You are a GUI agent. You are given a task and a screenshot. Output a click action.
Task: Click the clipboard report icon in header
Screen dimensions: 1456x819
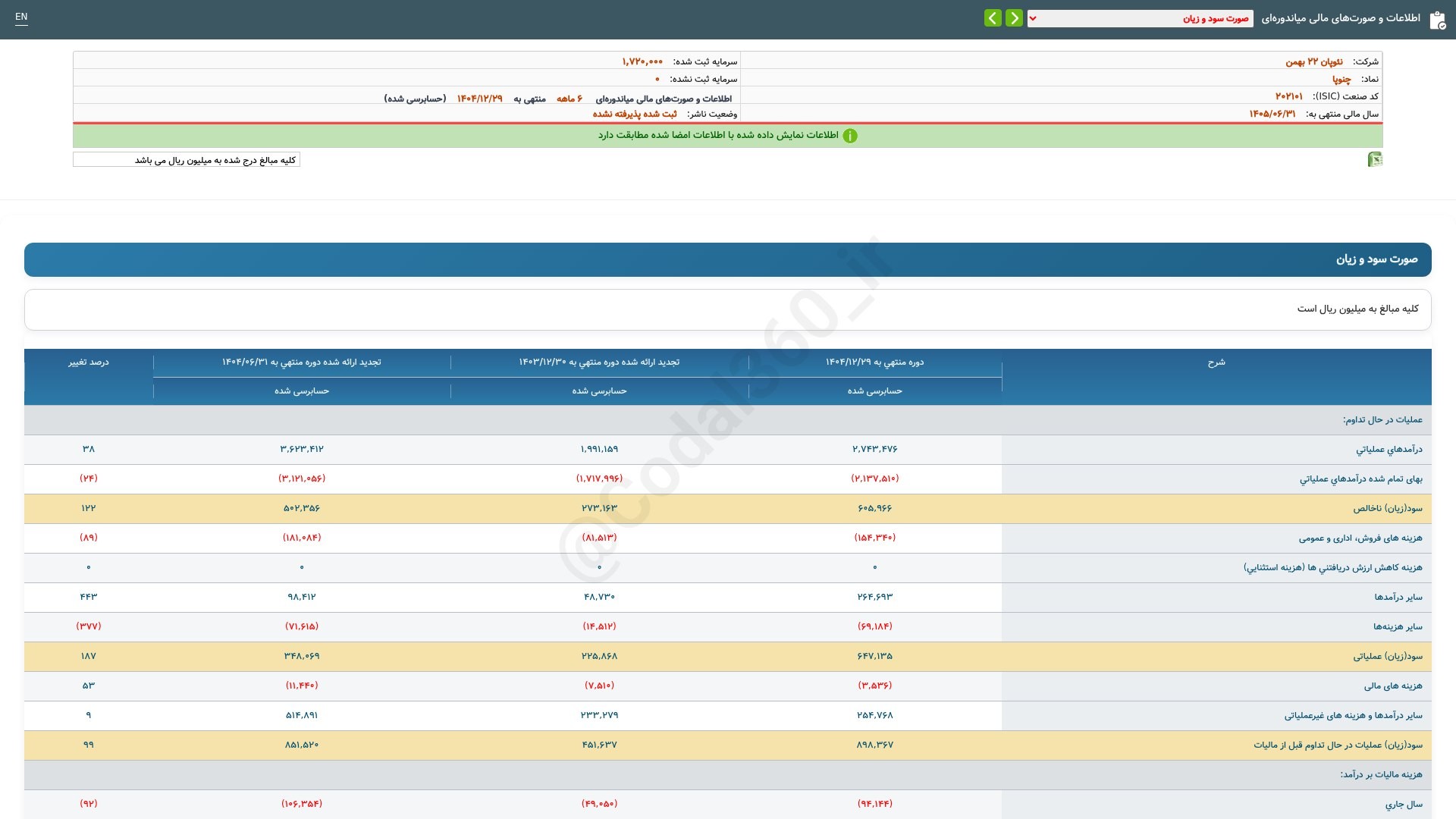tap(1437, 20)
